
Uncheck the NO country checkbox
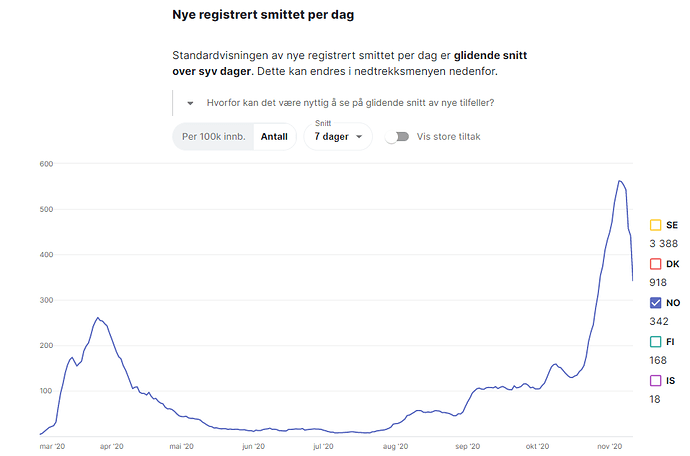point(656,303)
